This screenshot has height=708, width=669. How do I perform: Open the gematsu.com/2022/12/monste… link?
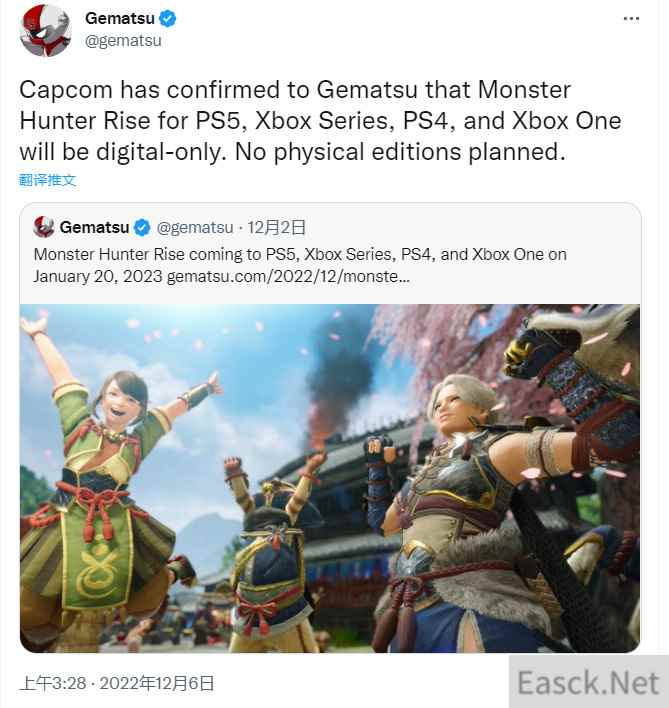coord(288,276)
